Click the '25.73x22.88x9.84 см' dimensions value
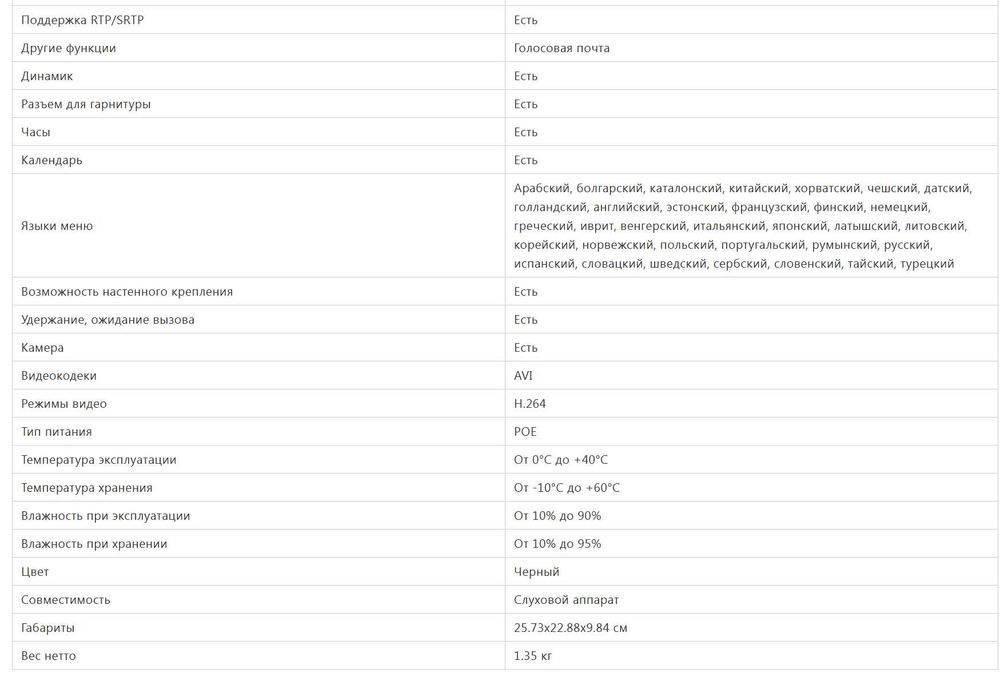The image size is (1000, 676). [x=571, y=628]
